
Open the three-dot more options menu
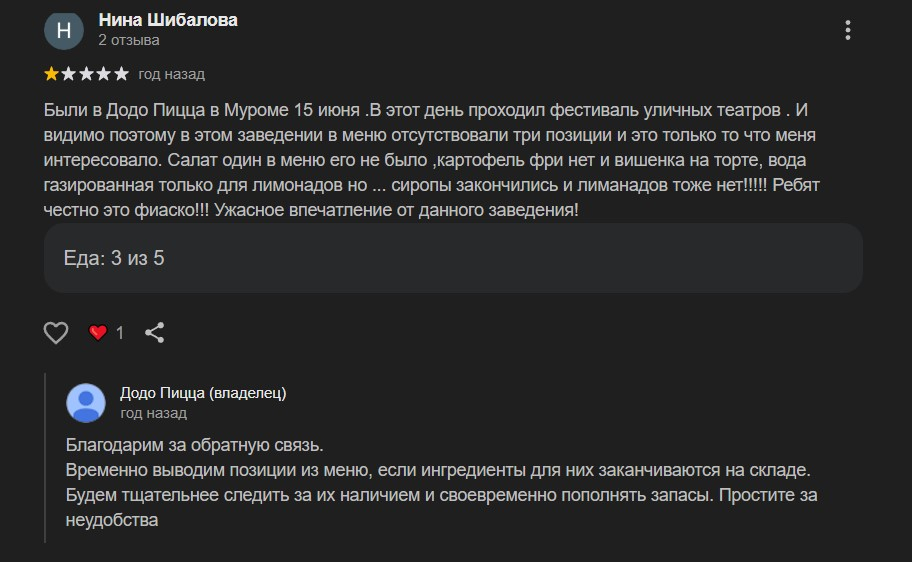tap(848, 30)
